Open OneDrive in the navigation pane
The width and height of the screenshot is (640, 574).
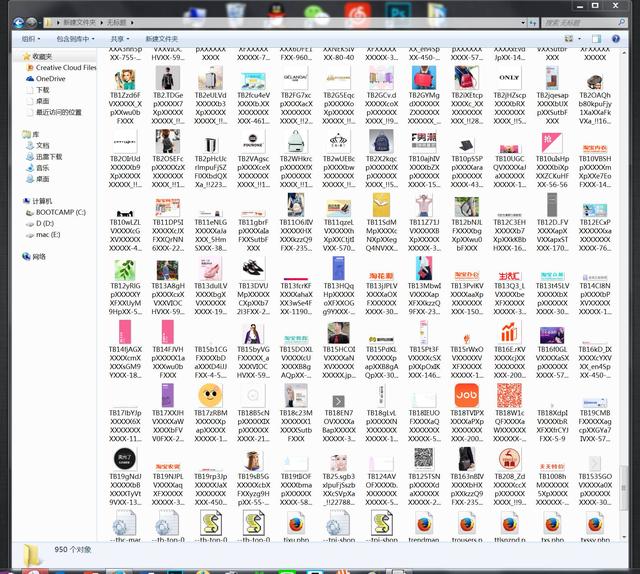click(51, 79)
